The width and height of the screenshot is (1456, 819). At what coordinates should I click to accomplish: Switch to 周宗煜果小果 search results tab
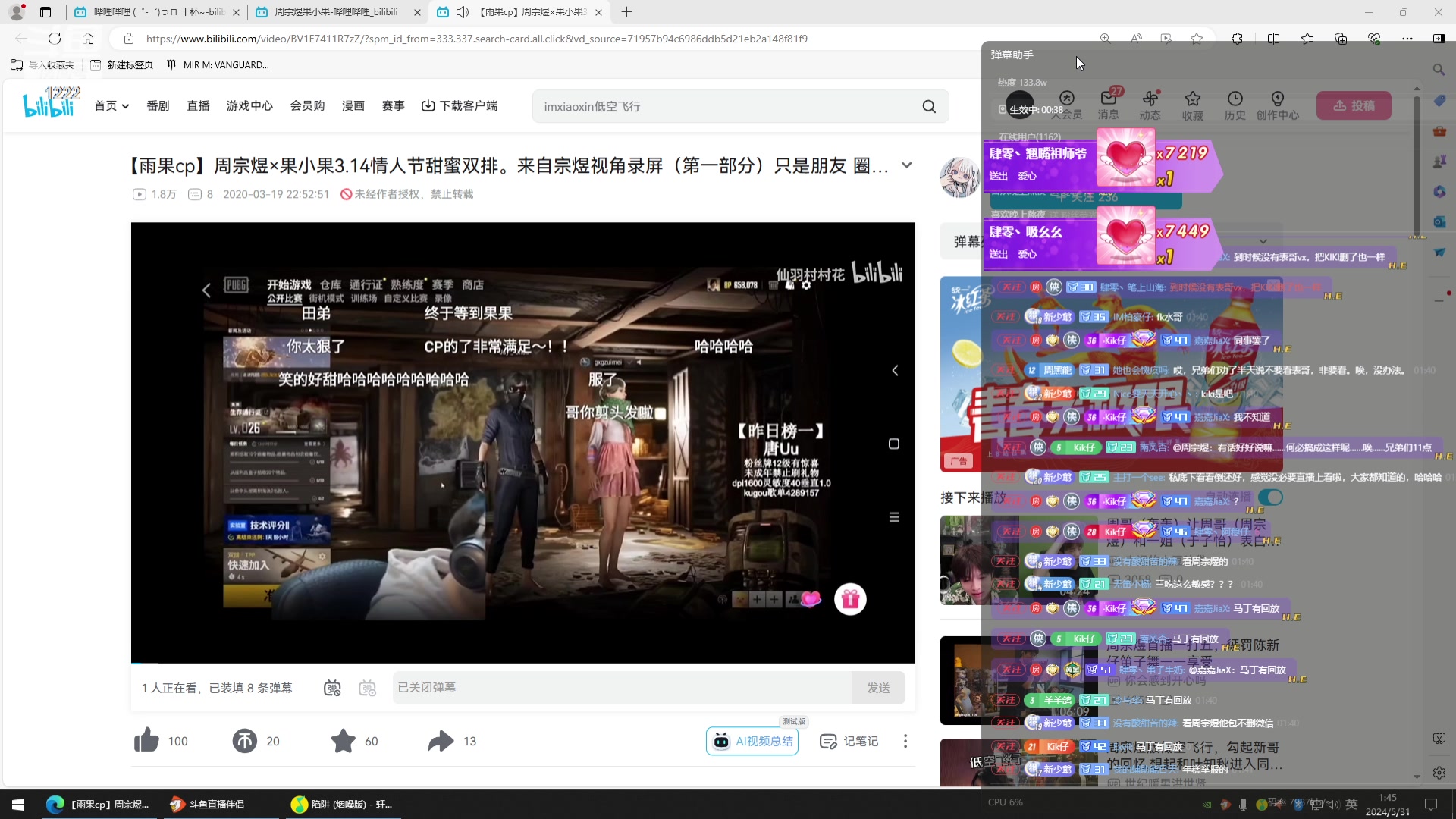337,12
